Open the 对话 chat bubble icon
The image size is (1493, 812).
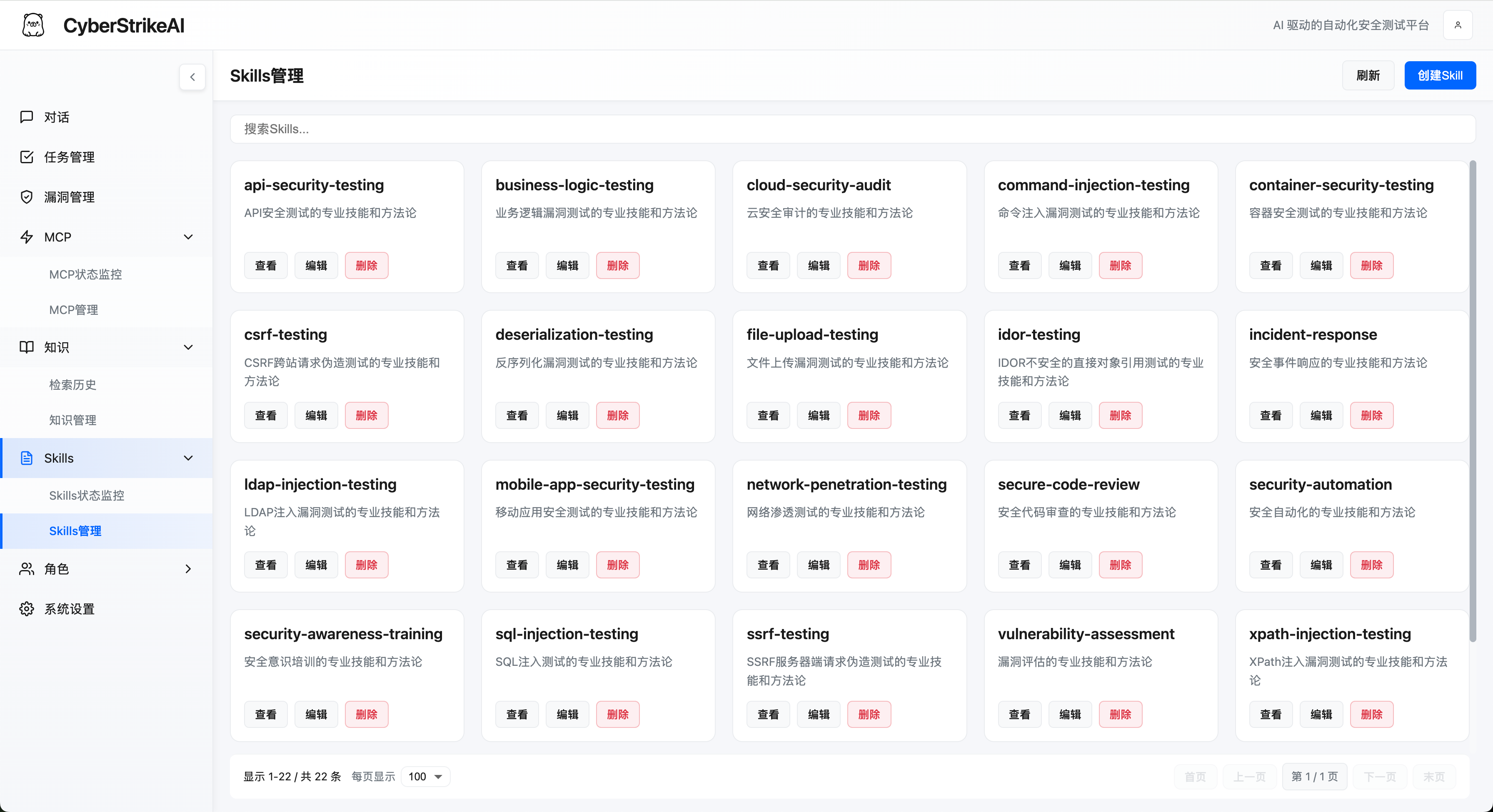pos(27,117)
